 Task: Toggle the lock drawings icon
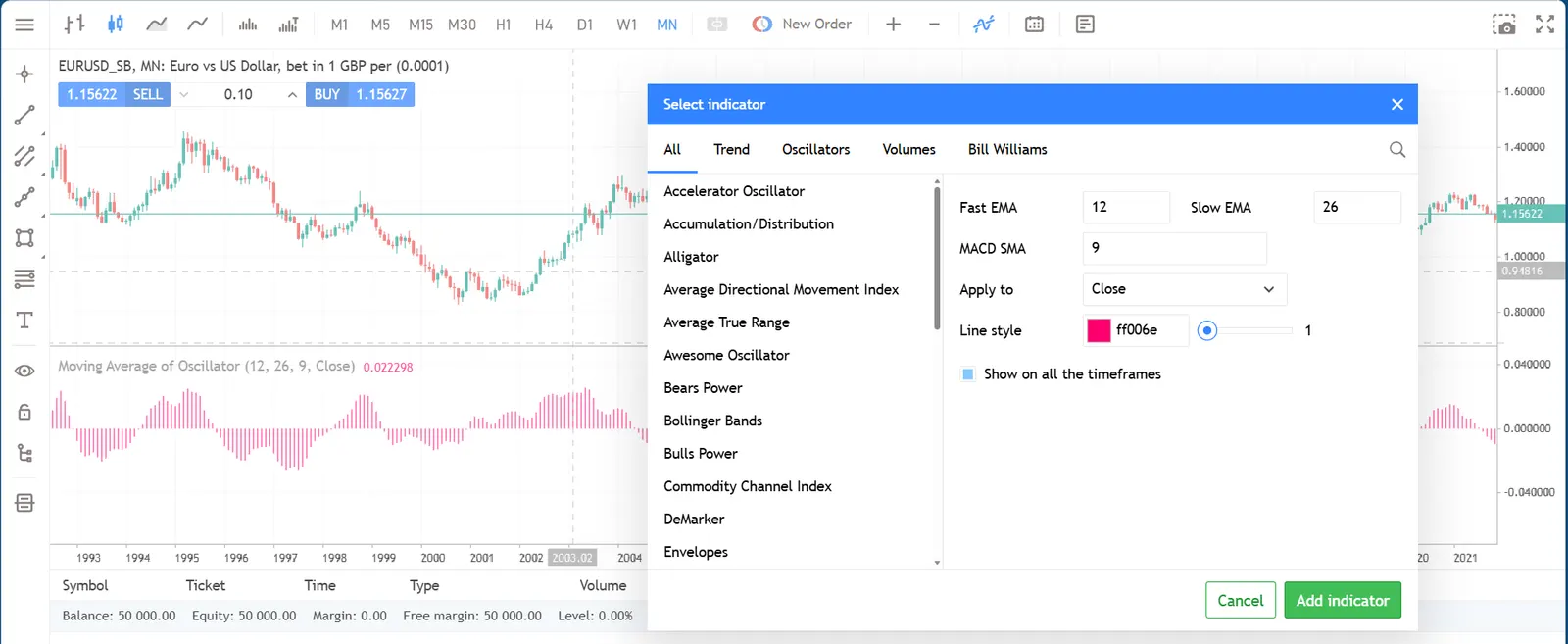[x=24, y=413]
